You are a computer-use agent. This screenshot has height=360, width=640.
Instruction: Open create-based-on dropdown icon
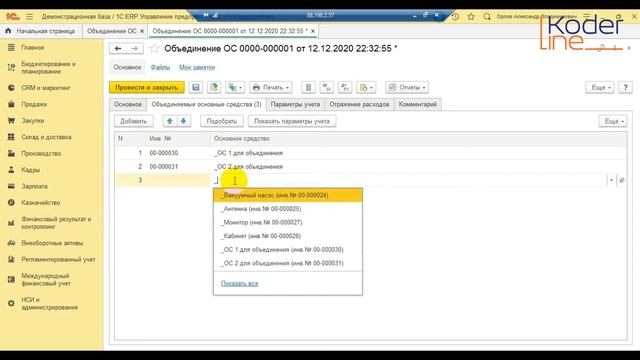[x=235, y=87]
